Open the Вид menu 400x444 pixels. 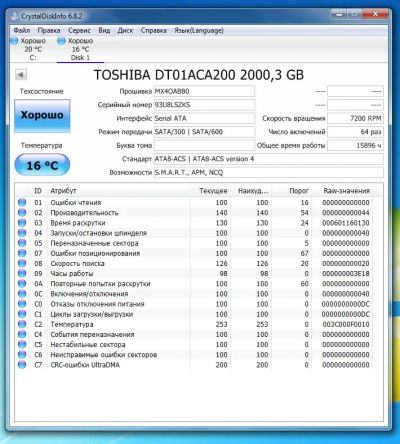[x=104, y=30]
